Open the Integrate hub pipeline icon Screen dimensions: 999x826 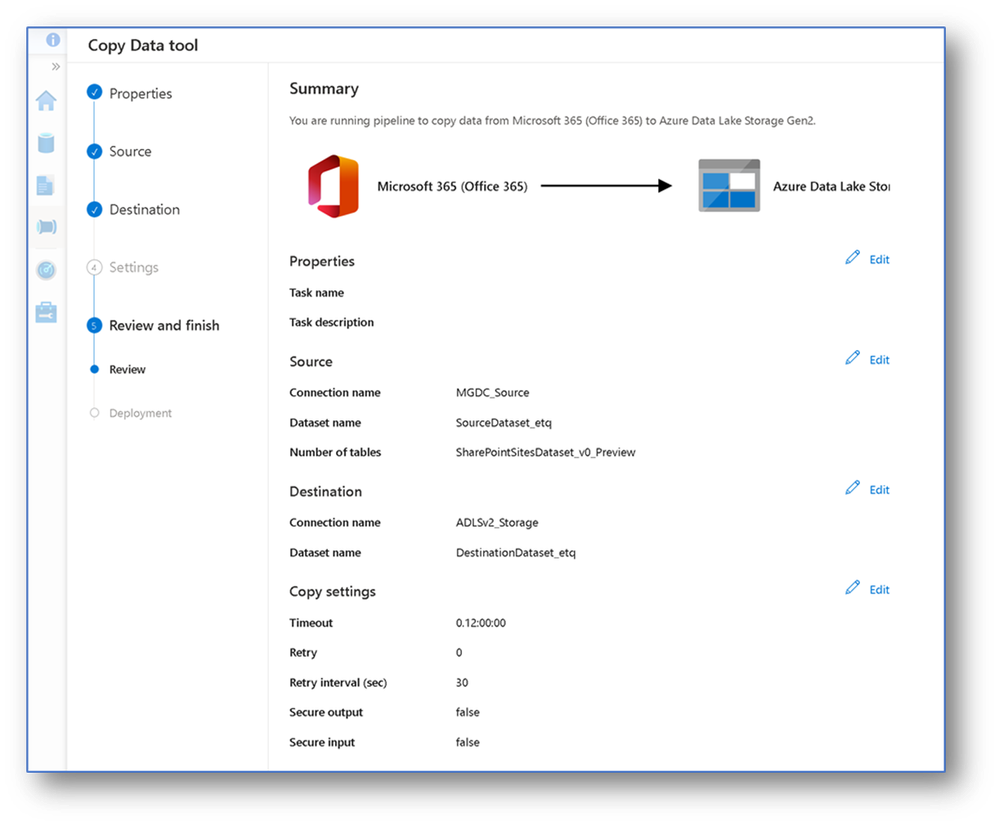tap(47, 227)
